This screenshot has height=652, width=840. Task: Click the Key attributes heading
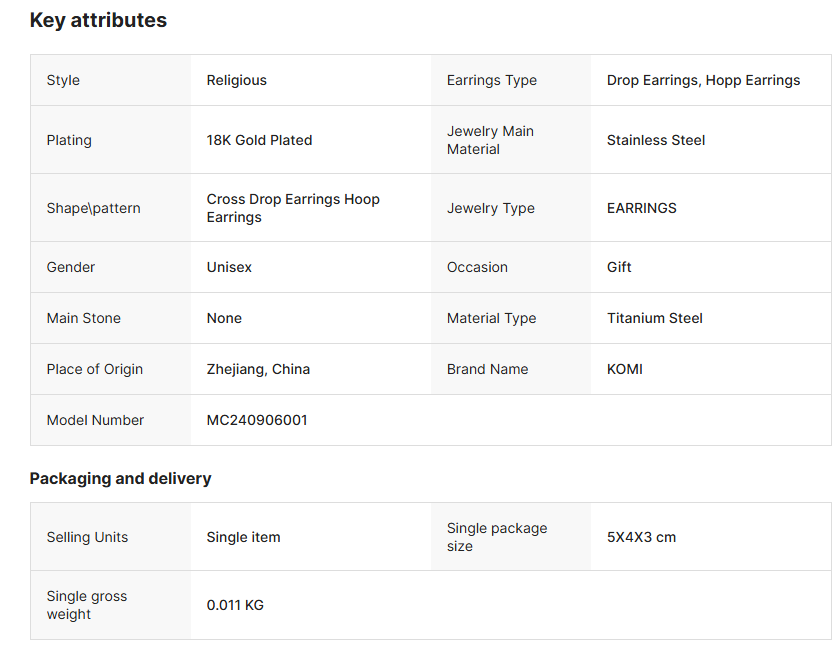pyautogui.click(x=98, y=20)
